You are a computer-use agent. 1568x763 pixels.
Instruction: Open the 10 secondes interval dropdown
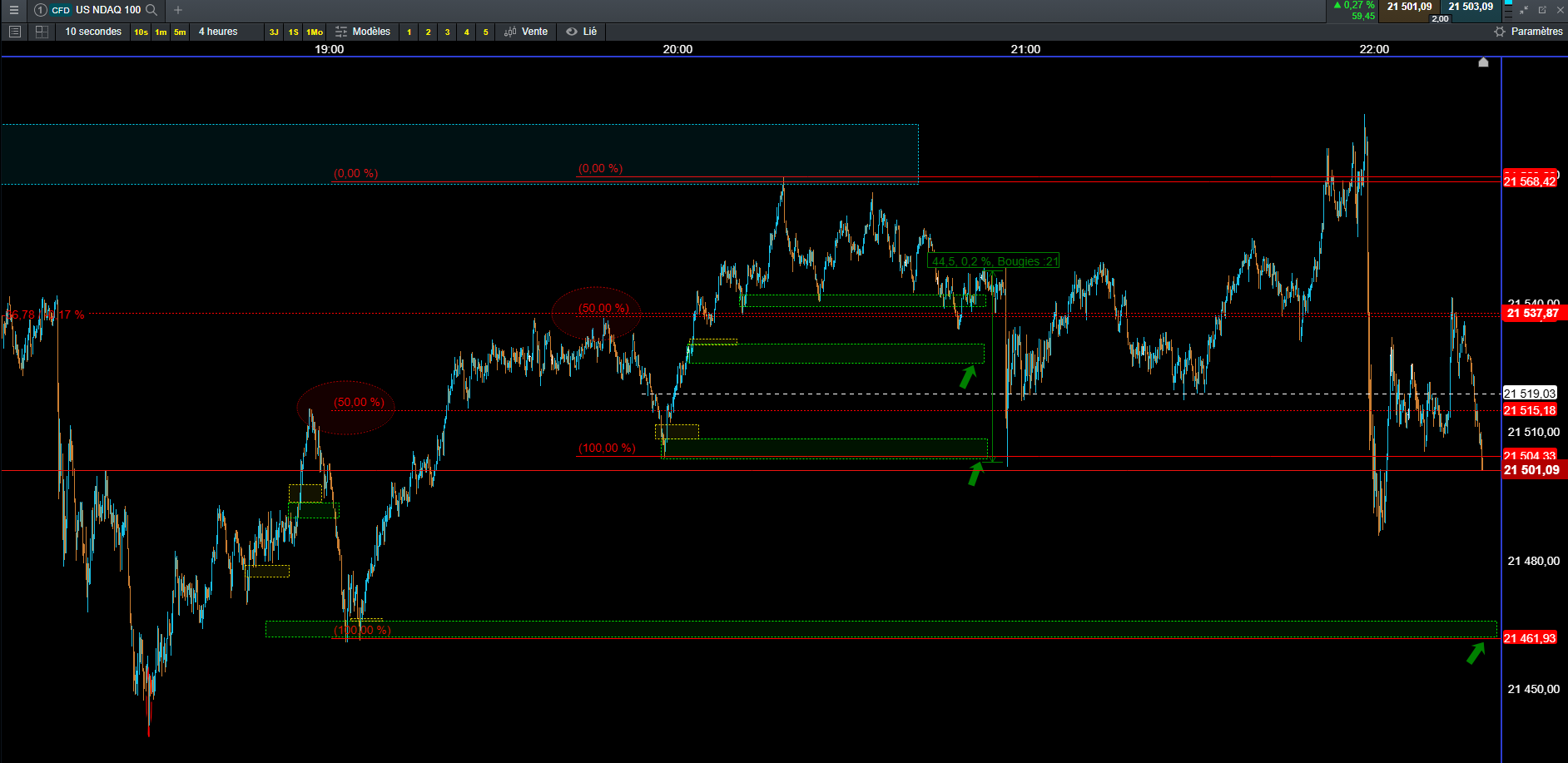[x=93, y=32]
